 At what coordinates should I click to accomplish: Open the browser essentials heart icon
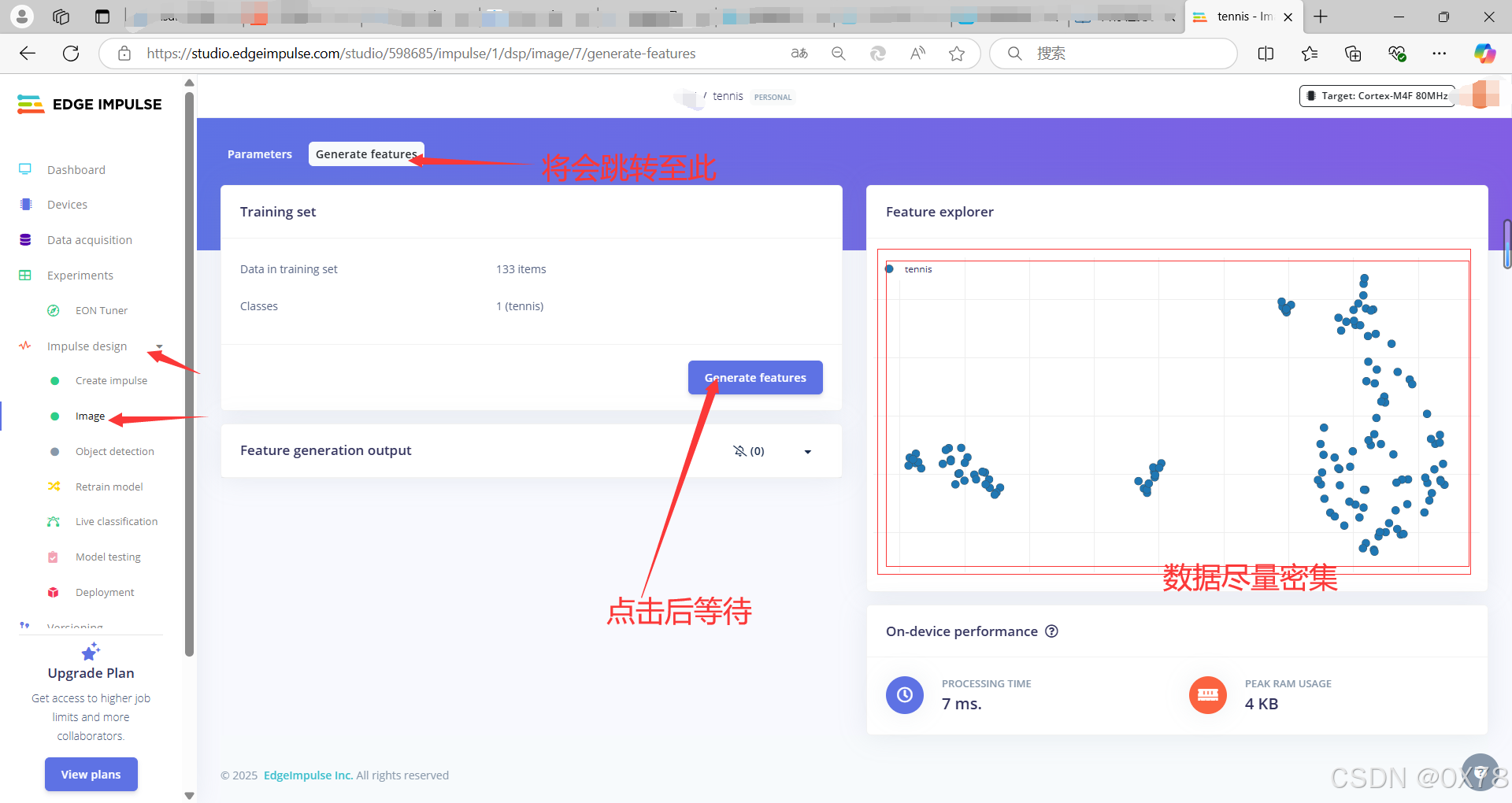point(1397,54)
